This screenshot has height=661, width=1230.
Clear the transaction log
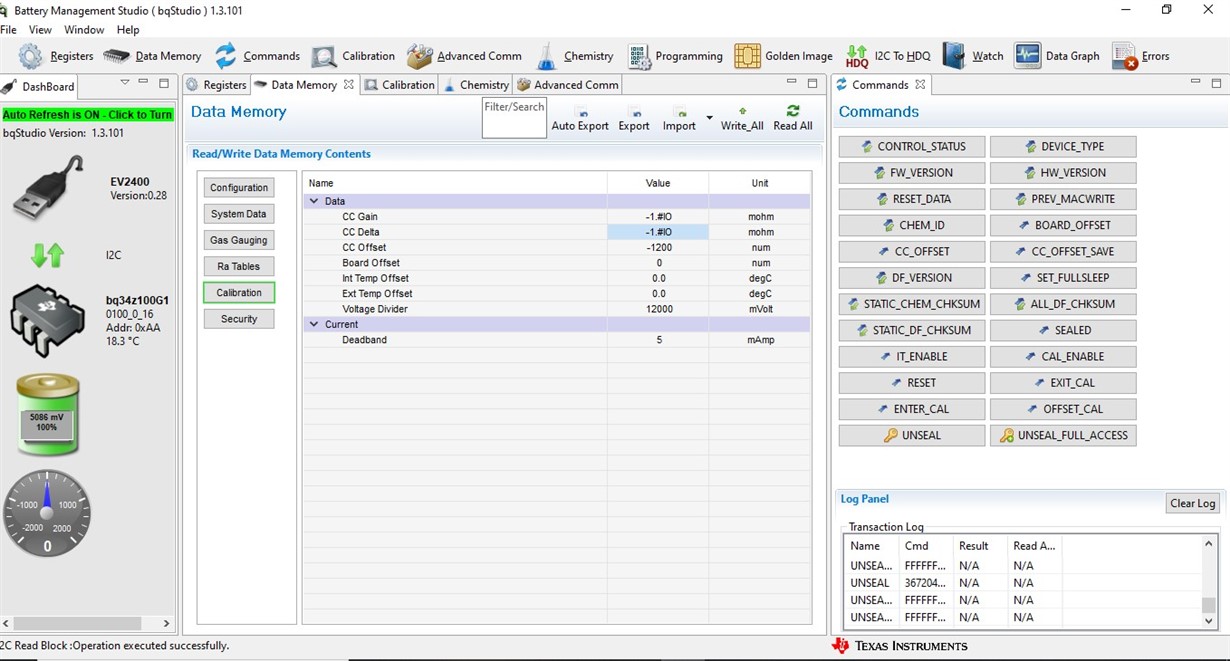(1192, 503)
